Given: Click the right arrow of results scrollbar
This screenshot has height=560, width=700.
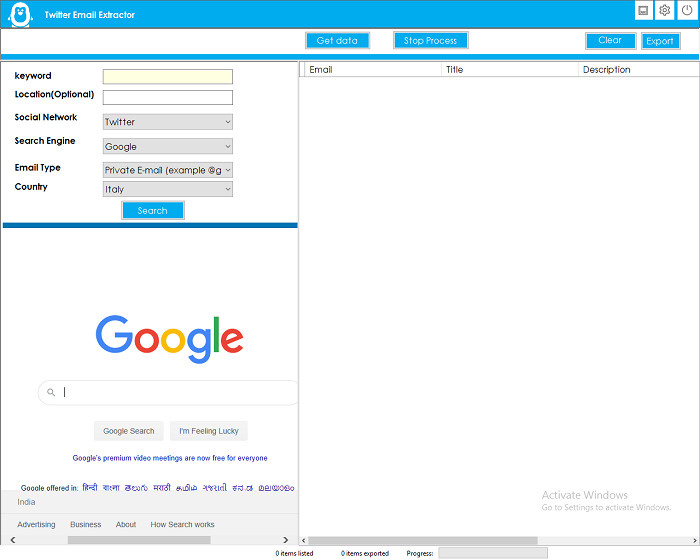Looking at the screenshot, I should point(695,540).
